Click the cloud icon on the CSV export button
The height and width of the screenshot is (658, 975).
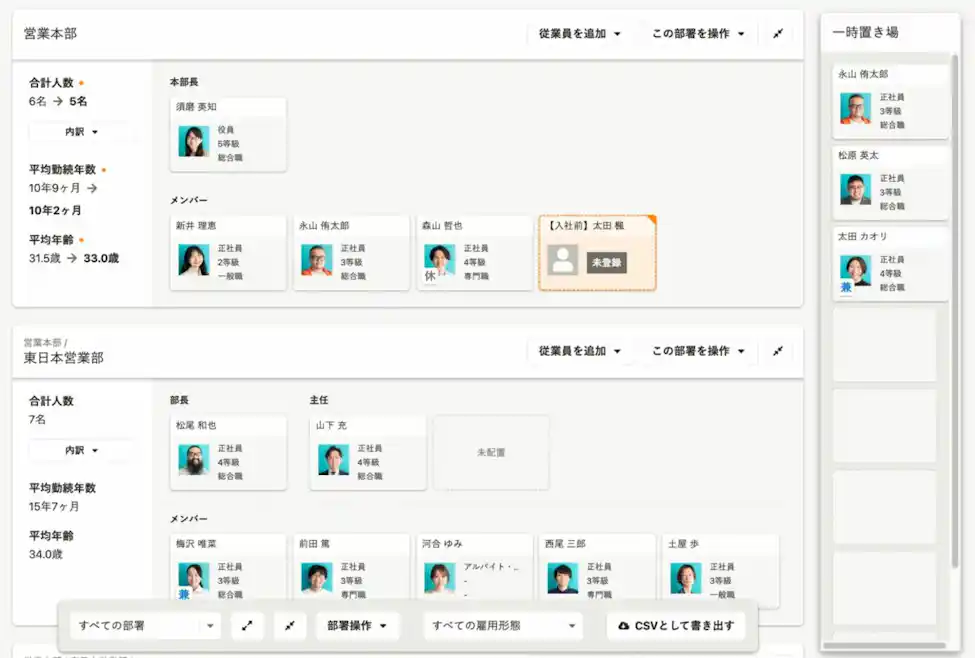pyautogui.click(x=626, y=625)
